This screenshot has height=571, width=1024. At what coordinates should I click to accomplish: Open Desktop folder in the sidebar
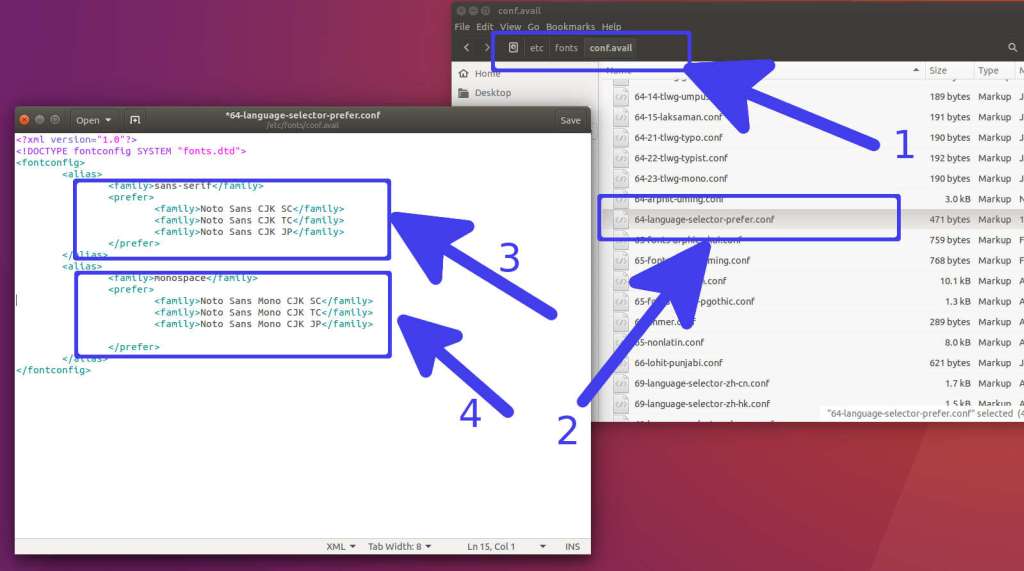[492, 93]
